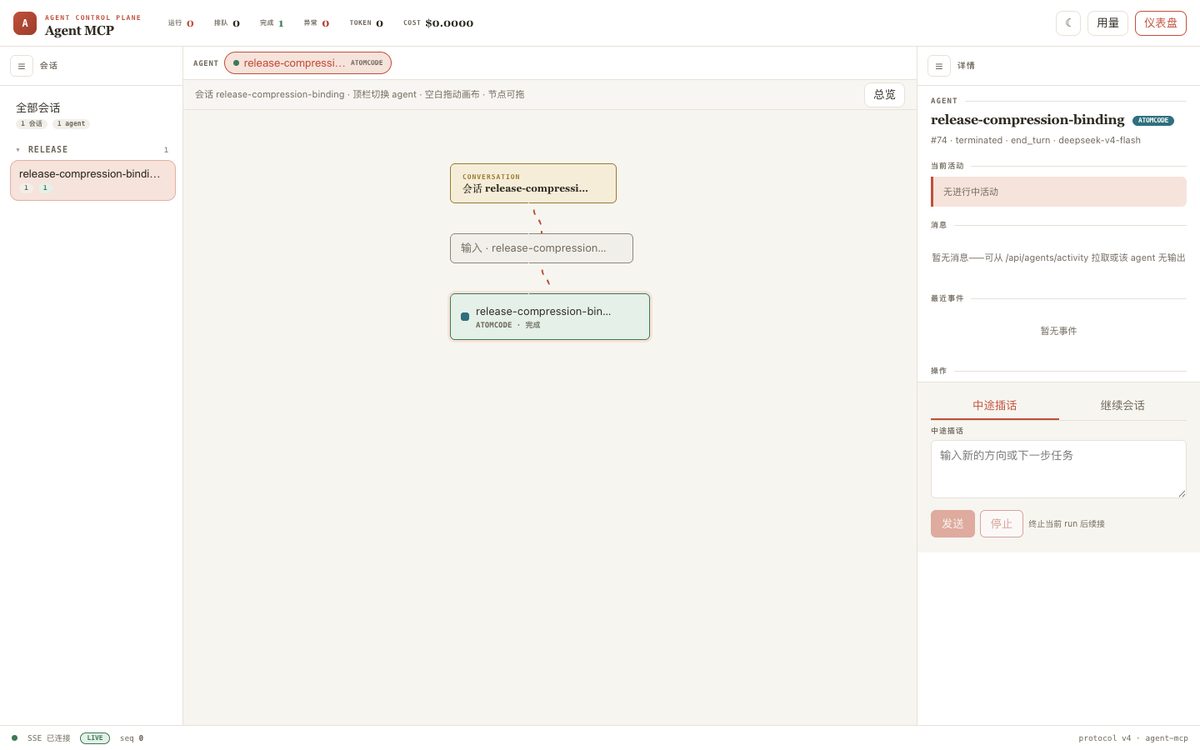This screenshot has width=1200, height=750.
Task: Click 终止当前 run 后续接 hint text
Action: (x=1067, y=524)
